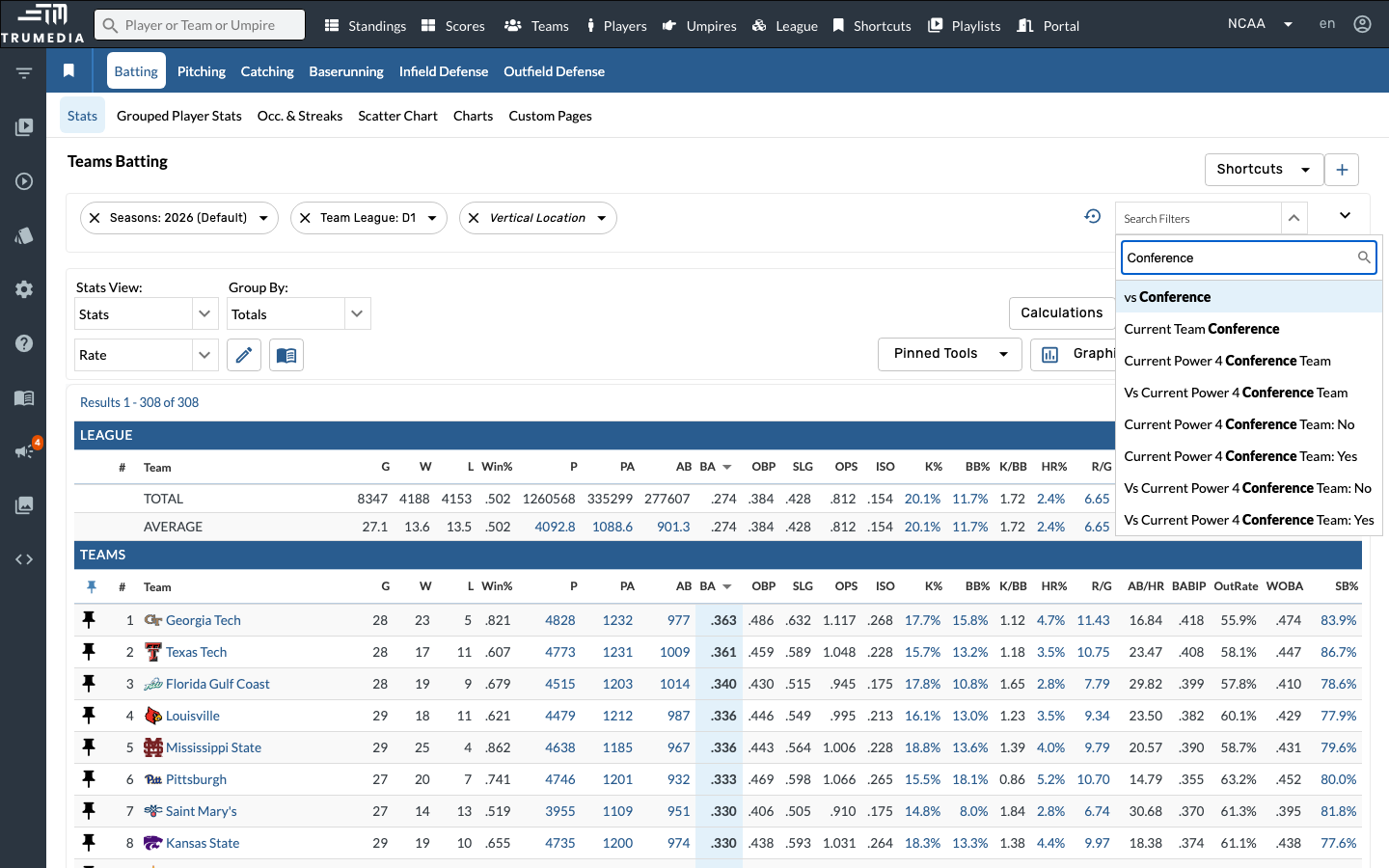Switch to the Pitching tab
1389x868 pixels.
(202, 71)
